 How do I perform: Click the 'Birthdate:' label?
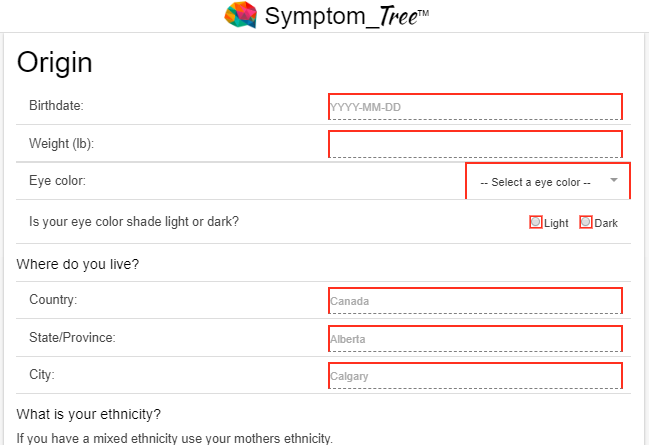coord(56,105)
